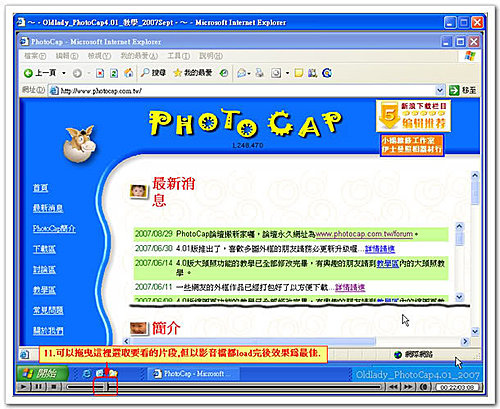Image resolution: width=500 pixels, height=409 pixels.
Task: Open the 檔案(F) menu
Action: point(35,56)
